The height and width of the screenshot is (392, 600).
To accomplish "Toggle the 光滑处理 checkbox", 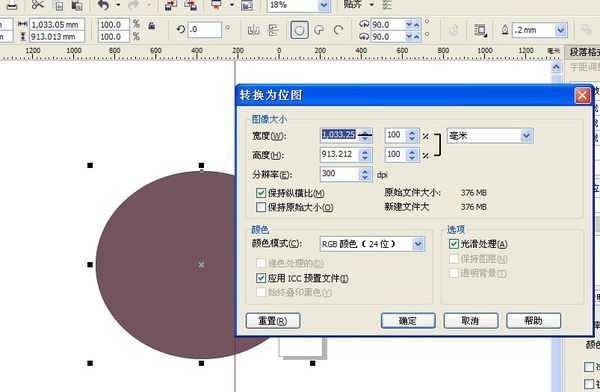I will coord(454,244).
